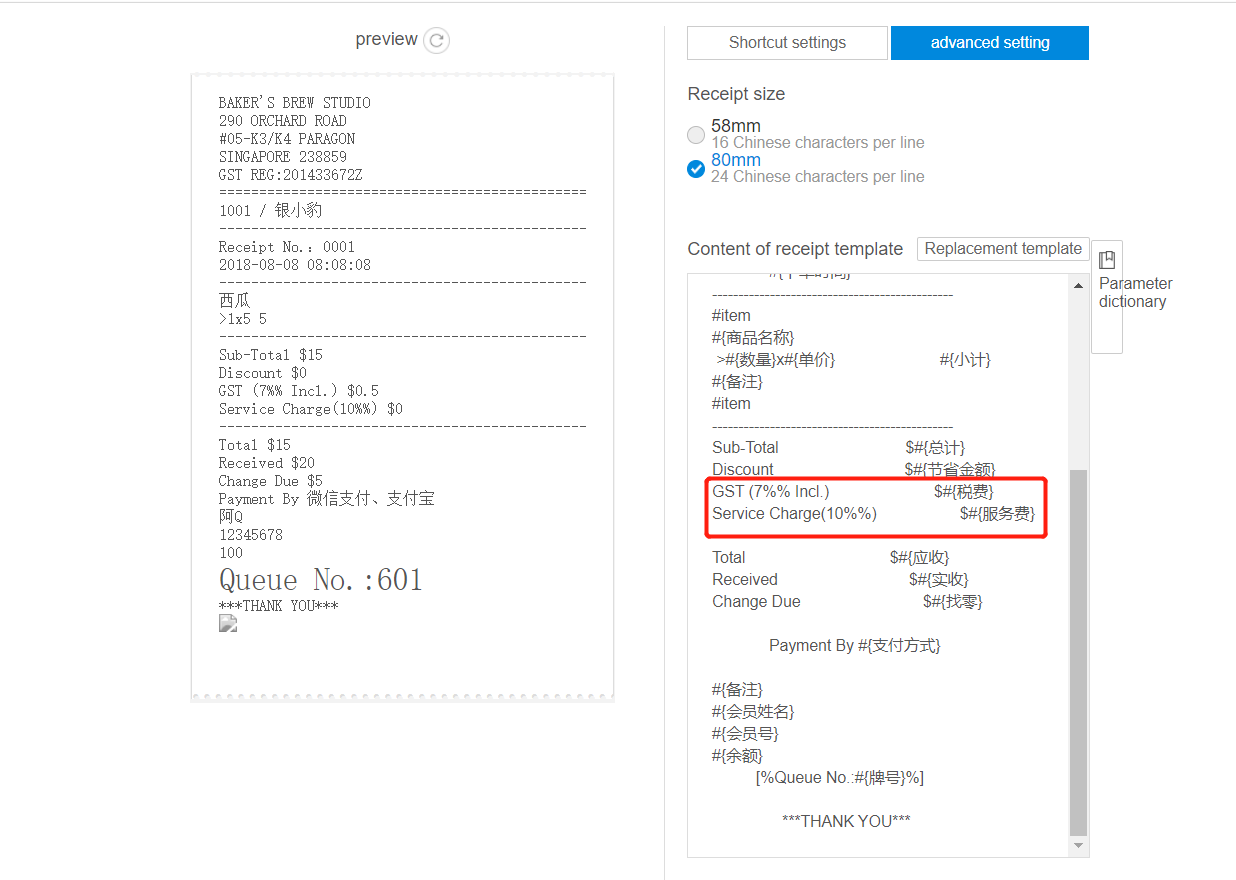Click the "#{商品名称}" template parameter
Viewport: 1236px width, 880px height.
click(753, 338)
